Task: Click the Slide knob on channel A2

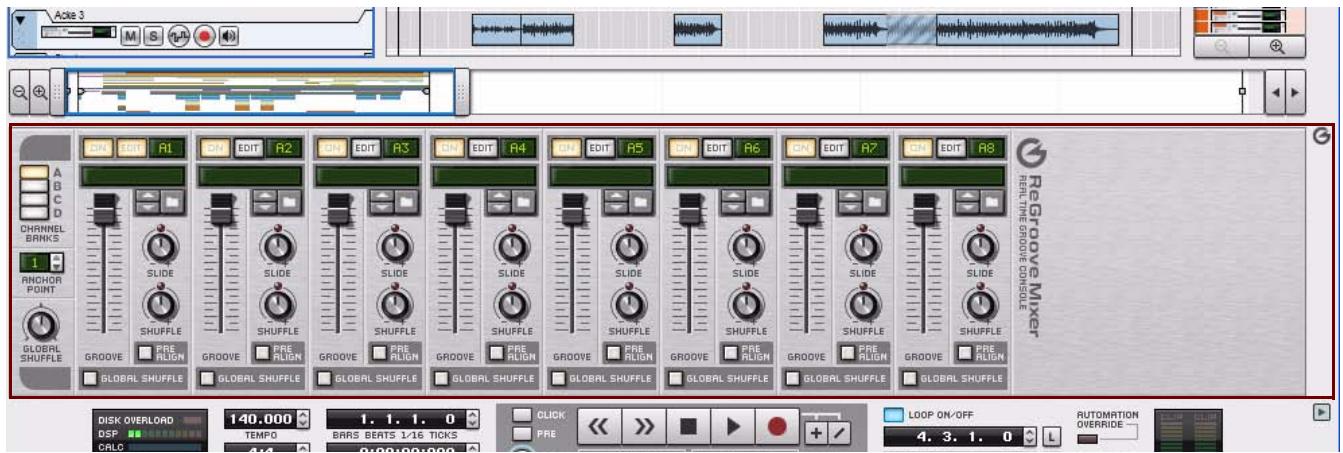Action: (277, 246)
